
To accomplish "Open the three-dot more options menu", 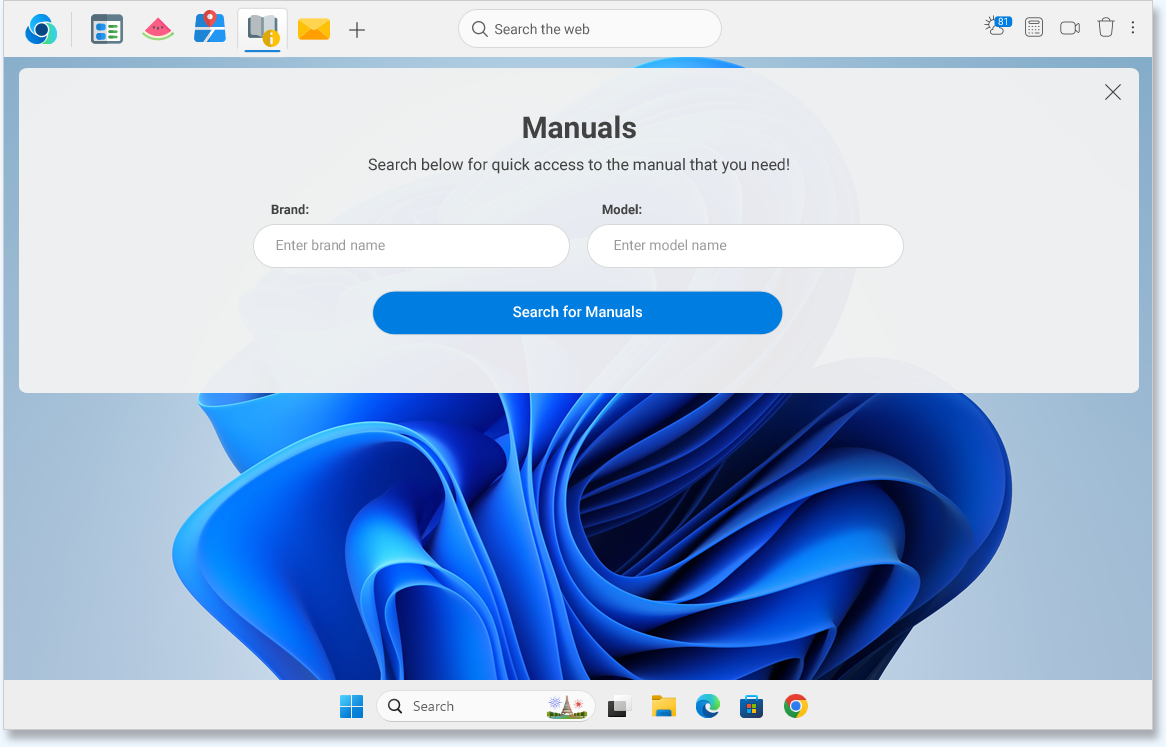I will point(1133,28).
